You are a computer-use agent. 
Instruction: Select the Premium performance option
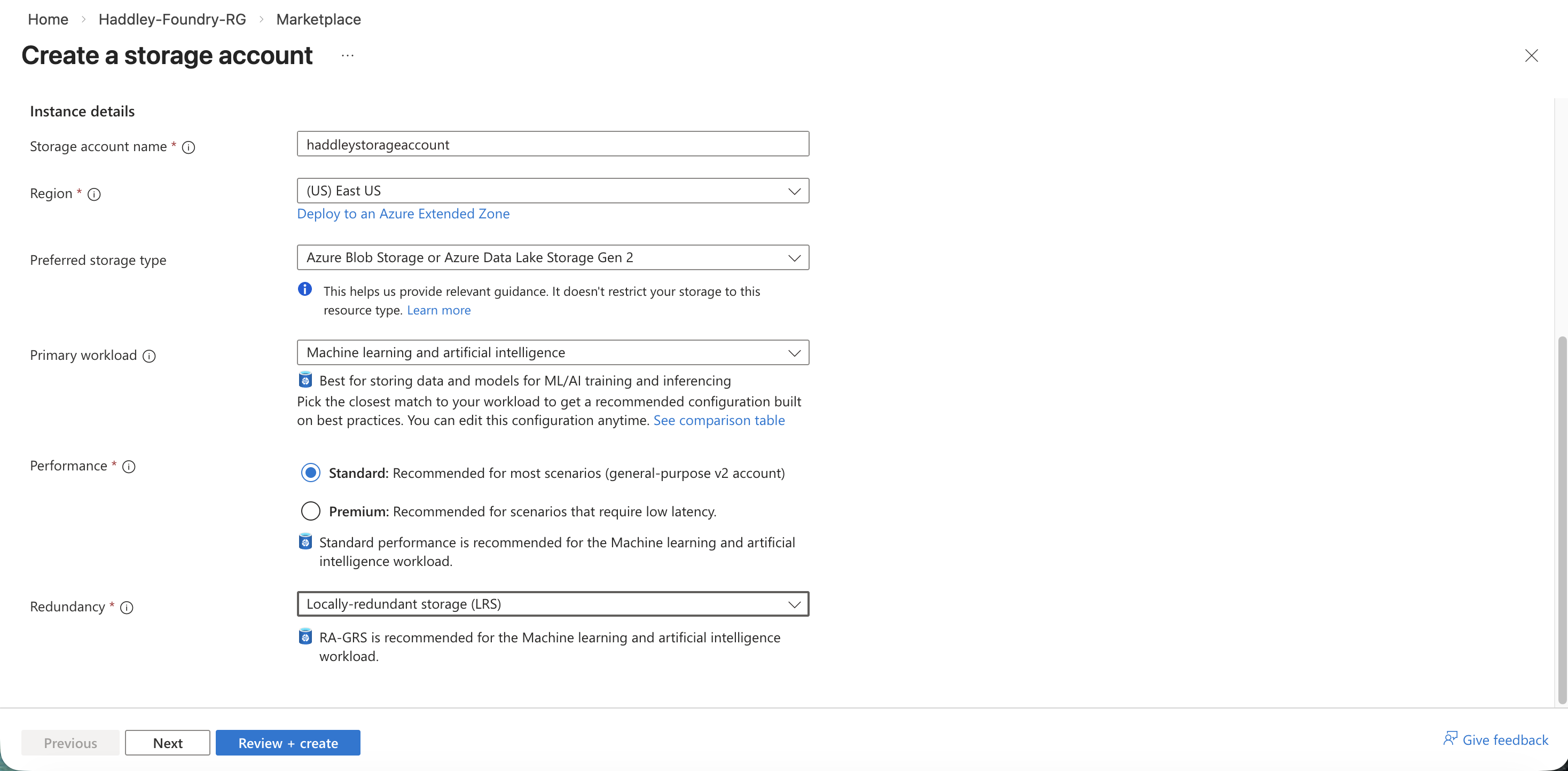(x=310, y=511)
